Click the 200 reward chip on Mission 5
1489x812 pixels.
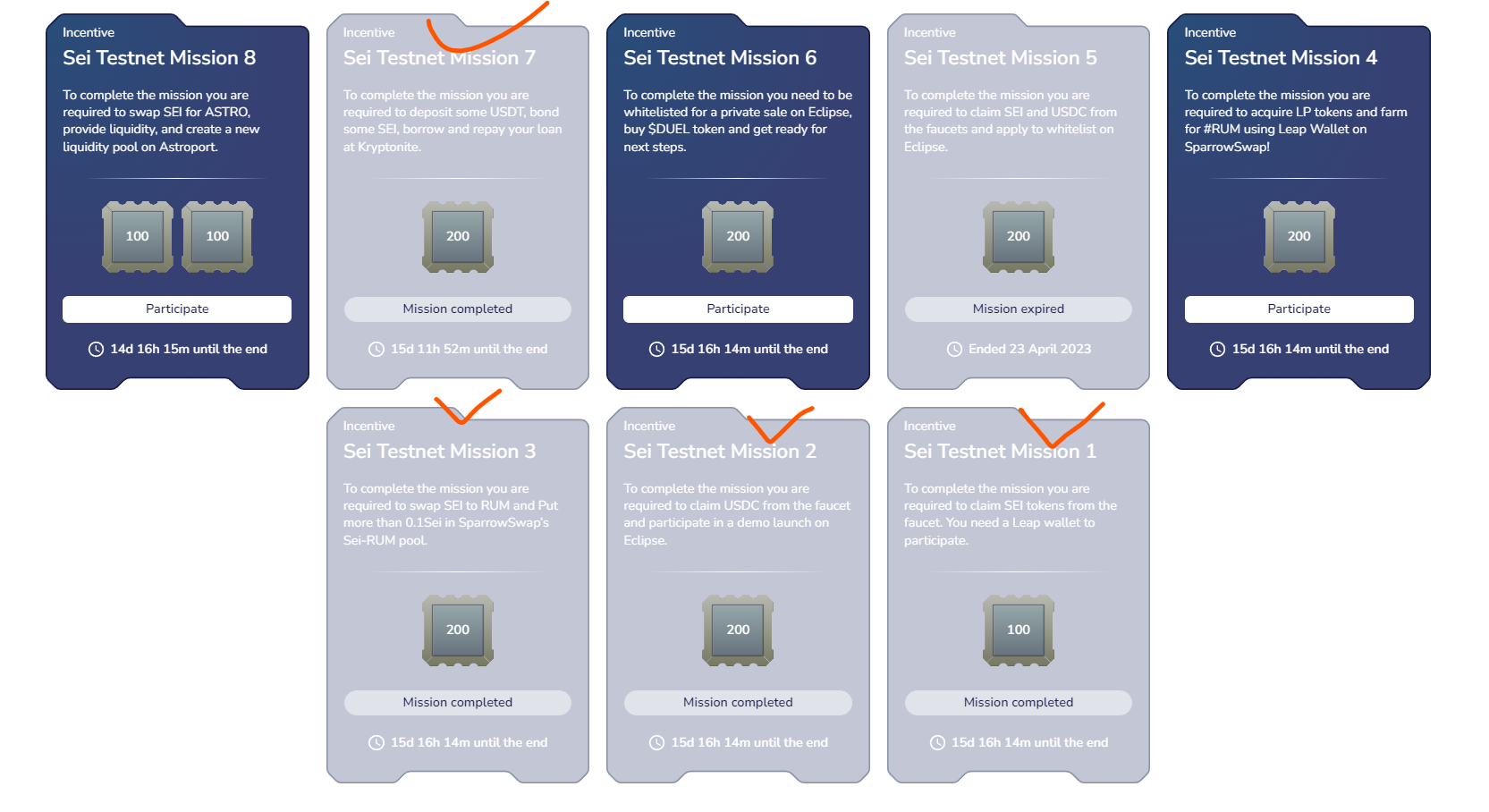pos(1019,237)
